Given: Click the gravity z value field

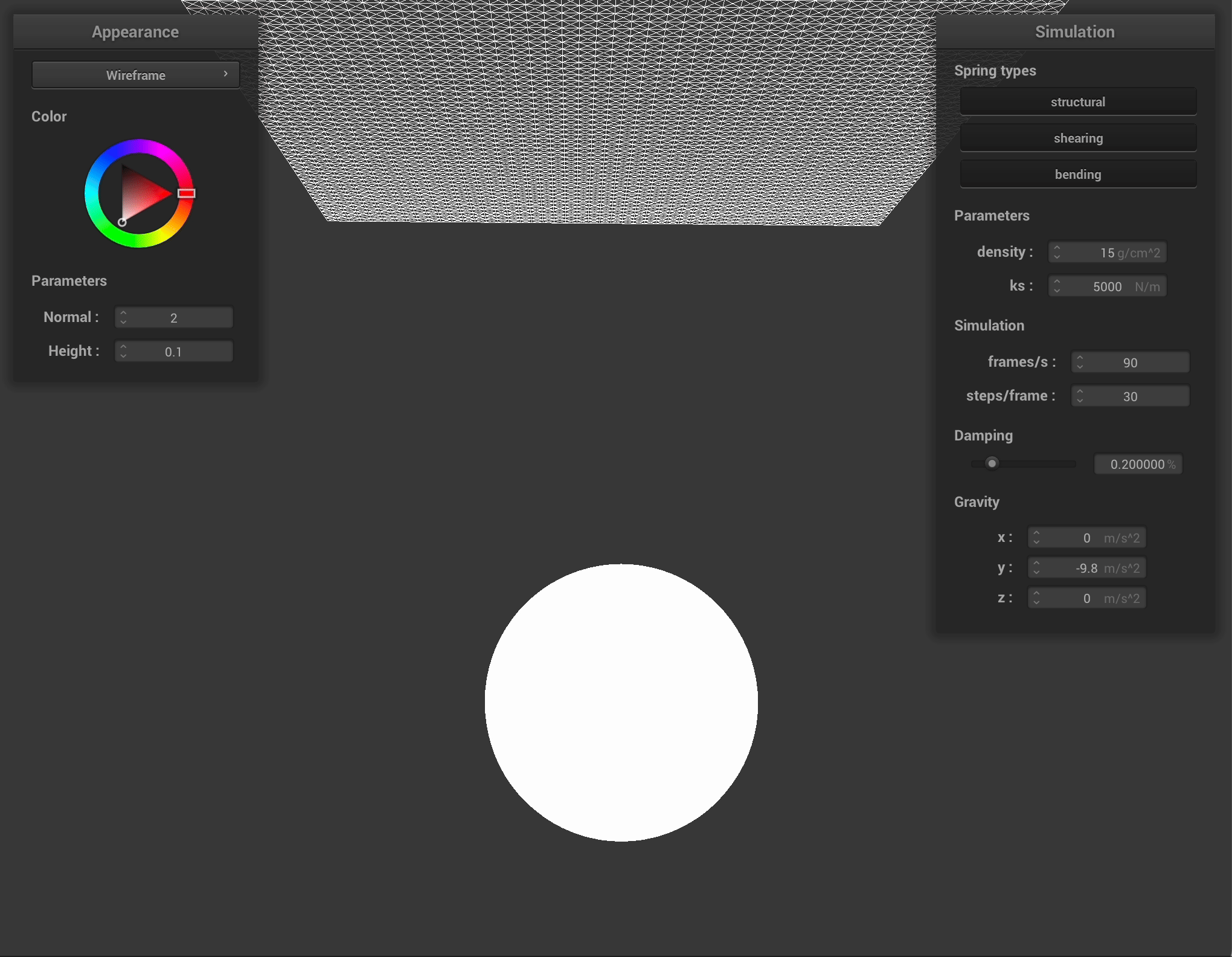Looking at the screenshot, I should (x=1087, y=598).
